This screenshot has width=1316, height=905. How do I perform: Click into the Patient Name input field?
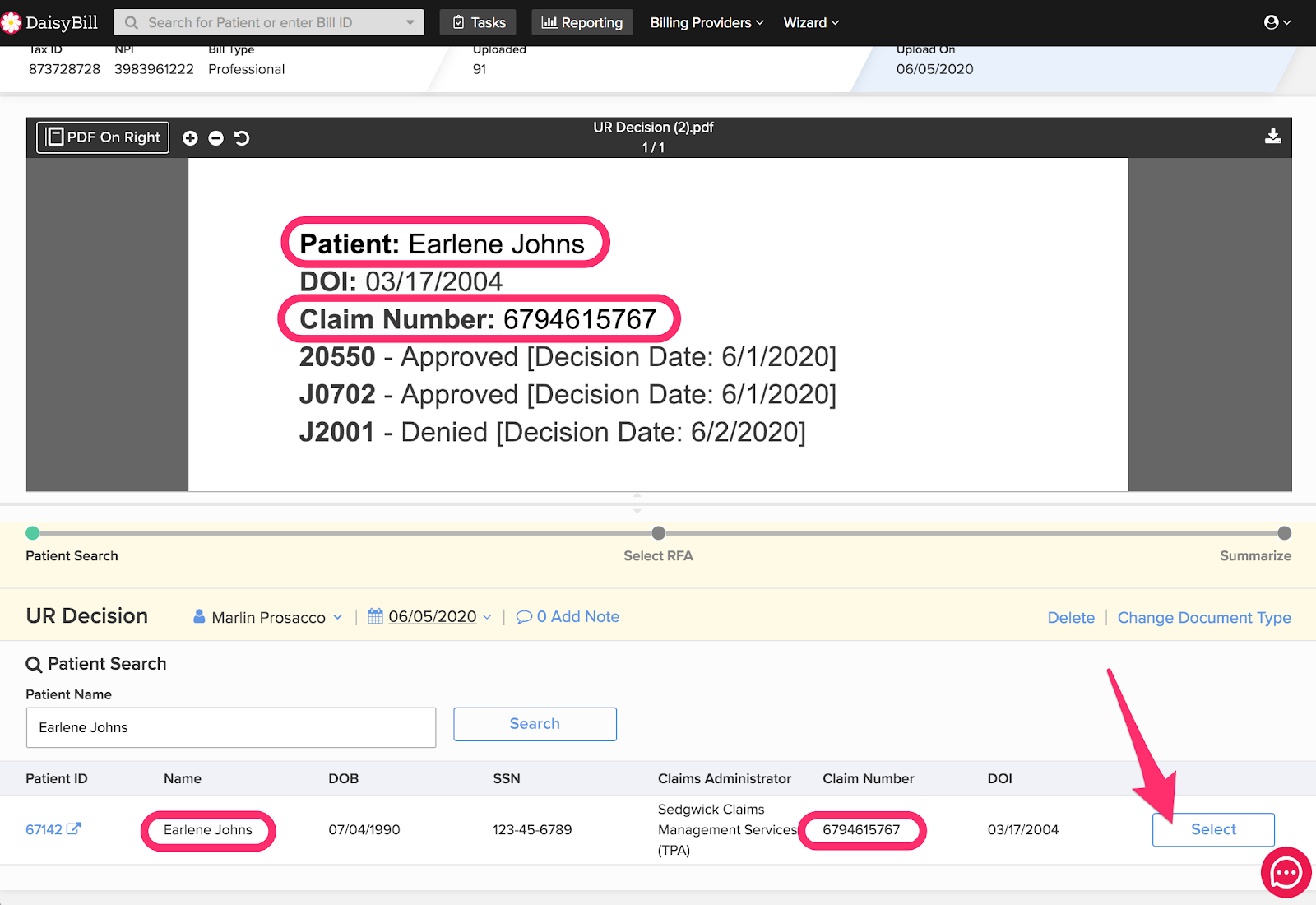pyautogui.click(x=231, y=727)
